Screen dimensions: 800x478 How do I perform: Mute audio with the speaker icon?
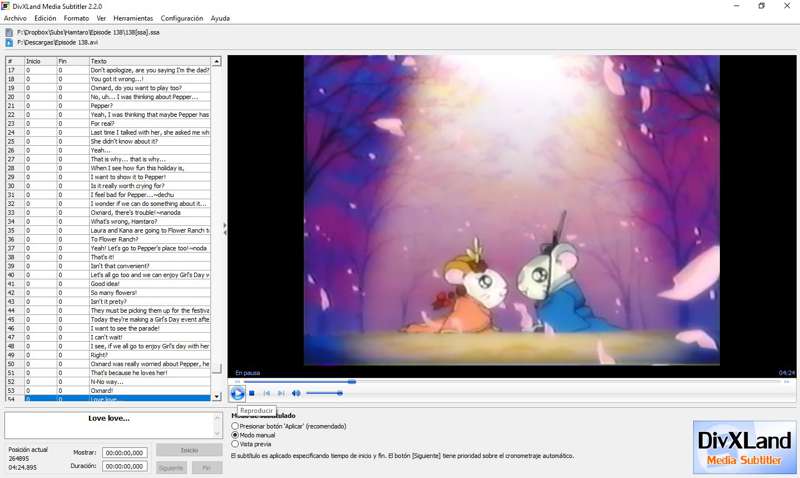tap(296, 393)
